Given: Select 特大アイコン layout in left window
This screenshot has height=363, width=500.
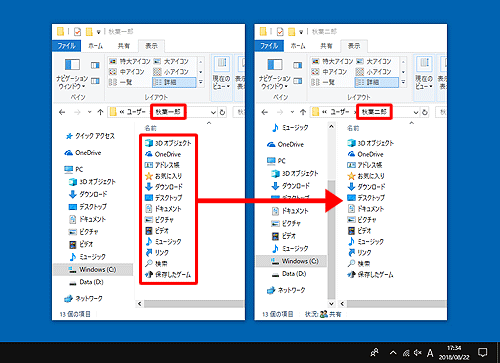Looking at the screenshot, I should [x=130, y=61].
